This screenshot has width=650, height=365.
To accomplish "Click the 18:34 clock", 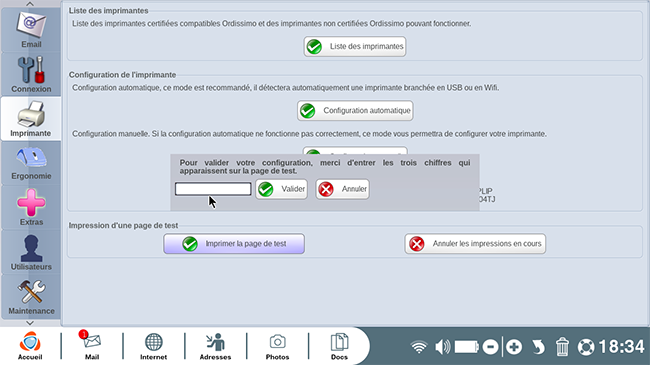I will (x=621, y=347).
